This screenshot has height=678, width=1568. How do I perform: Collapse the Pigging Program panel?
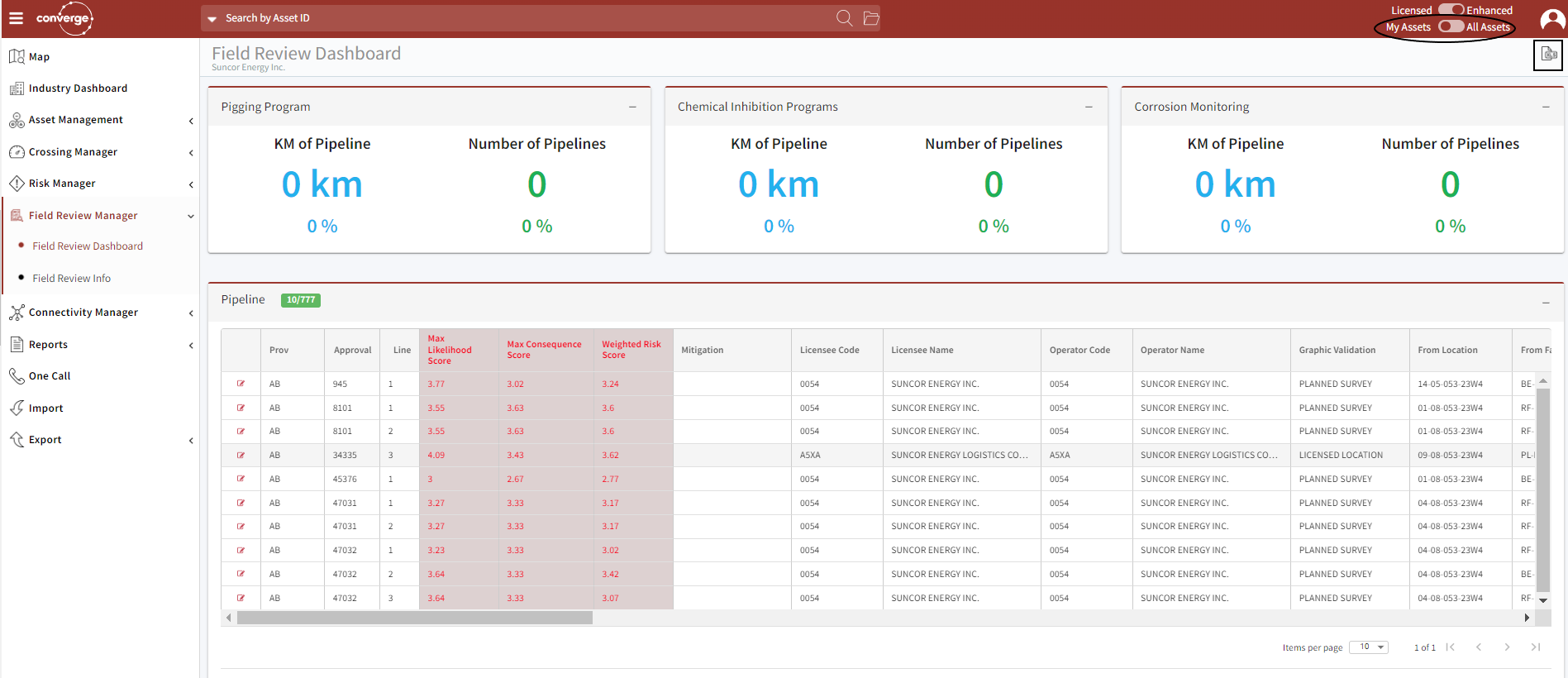(633, 107)
